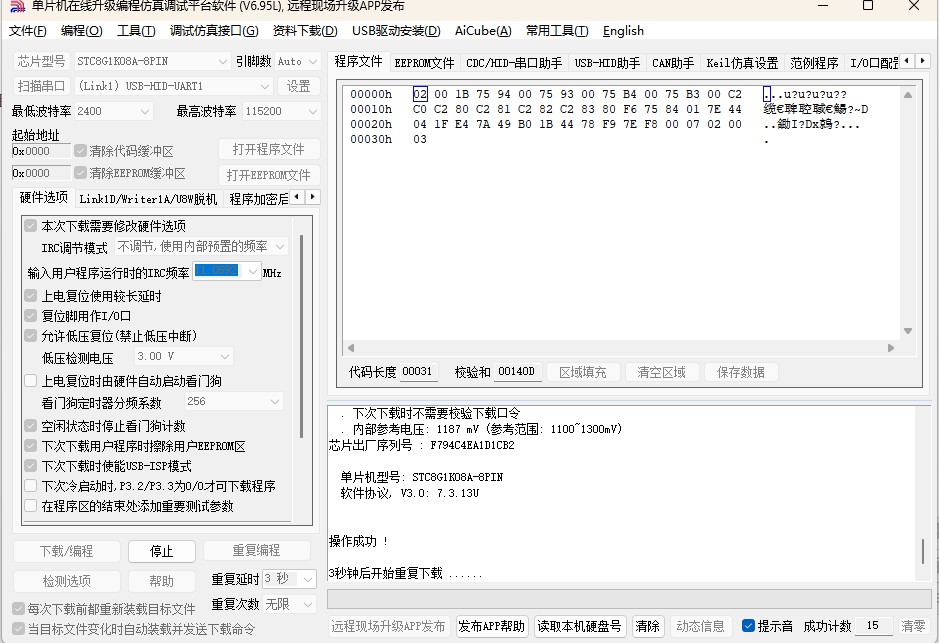Click 扫描串口 button
939x643 pixels.
pyautogui.click(x=41, y=86)
